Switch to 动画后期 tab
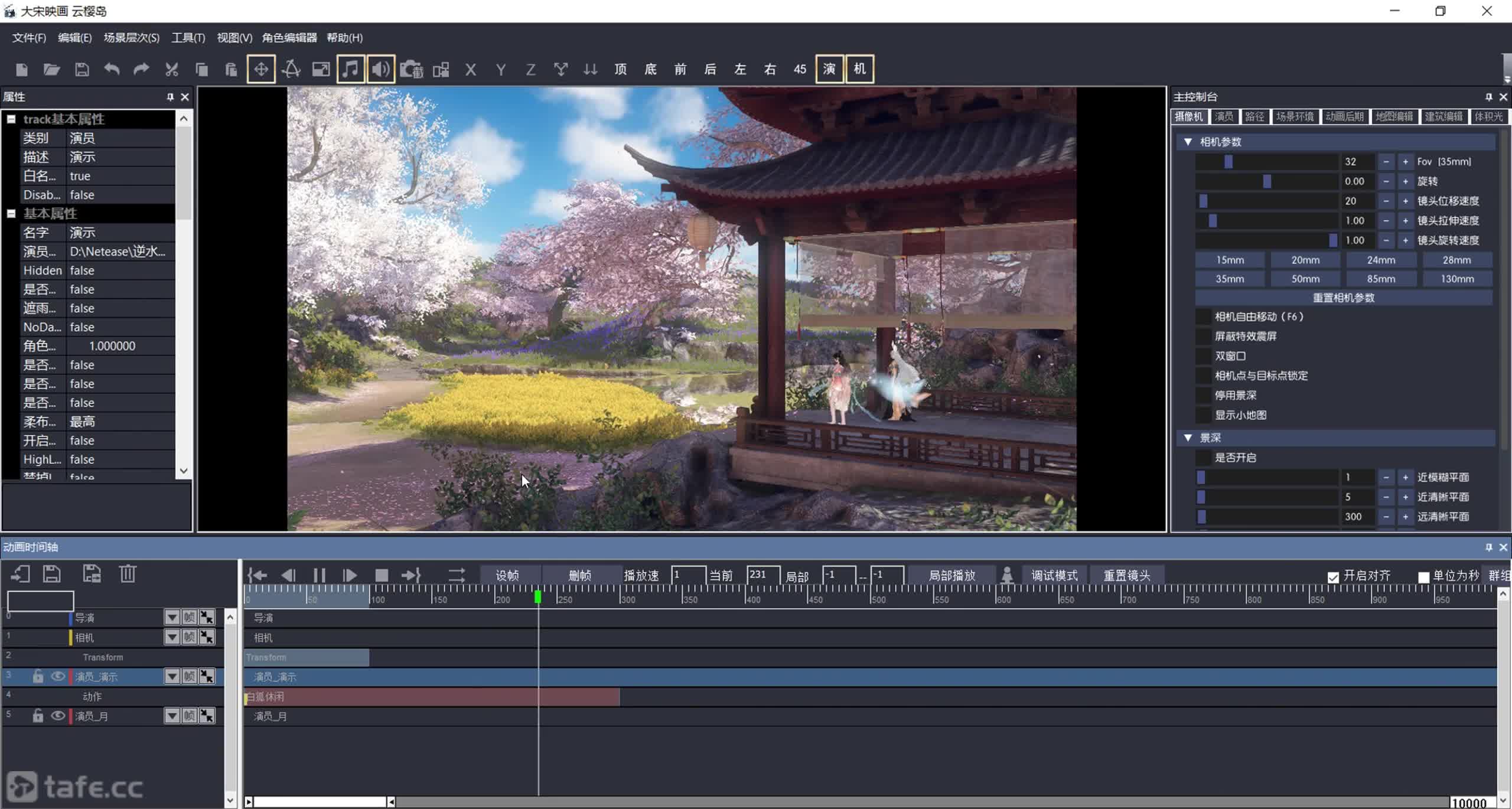The image size is (1512, 809). click(1344, 116)
